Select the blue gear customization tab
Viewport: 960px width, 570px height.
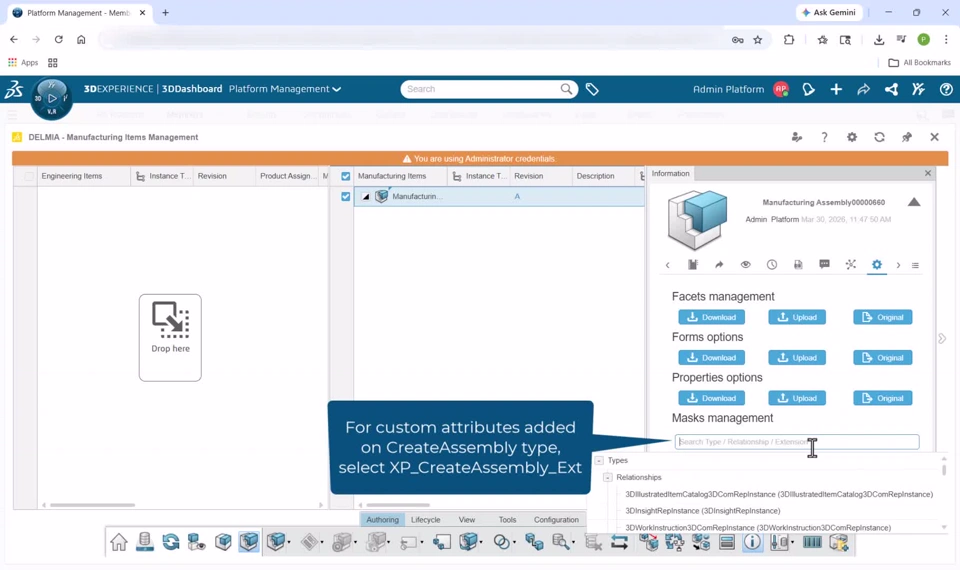(877, 264)
